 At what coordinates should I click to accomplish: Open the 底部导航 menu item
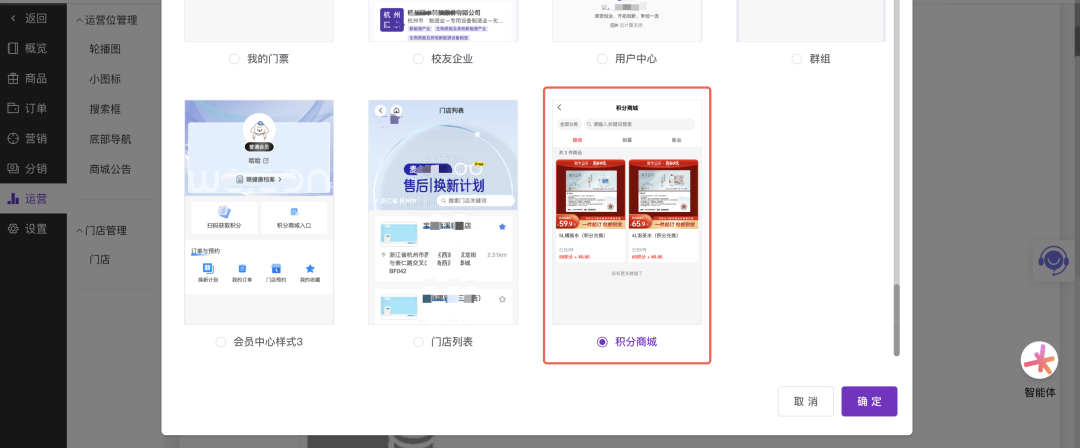tap(110, 139)
